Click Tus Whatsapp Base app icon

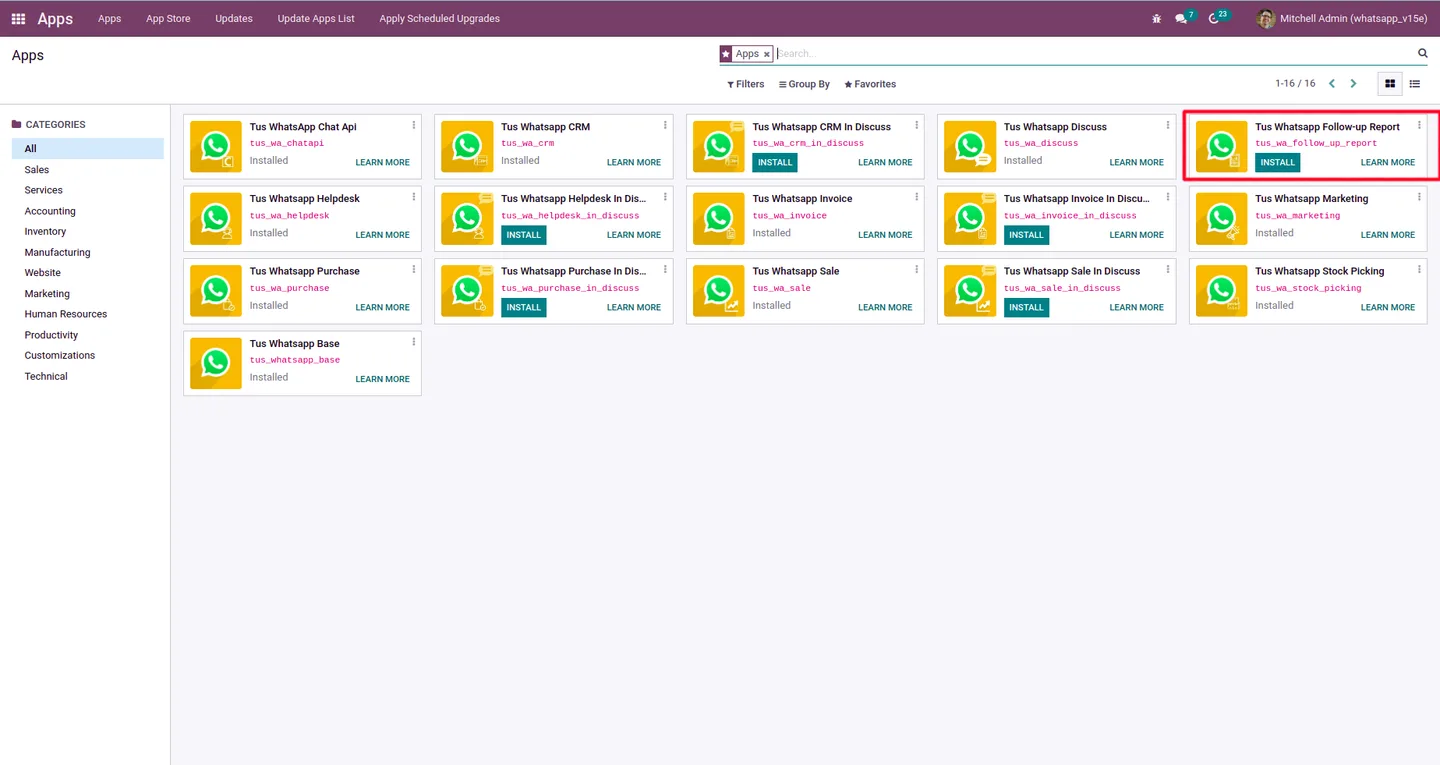click(x=216, y=363)
